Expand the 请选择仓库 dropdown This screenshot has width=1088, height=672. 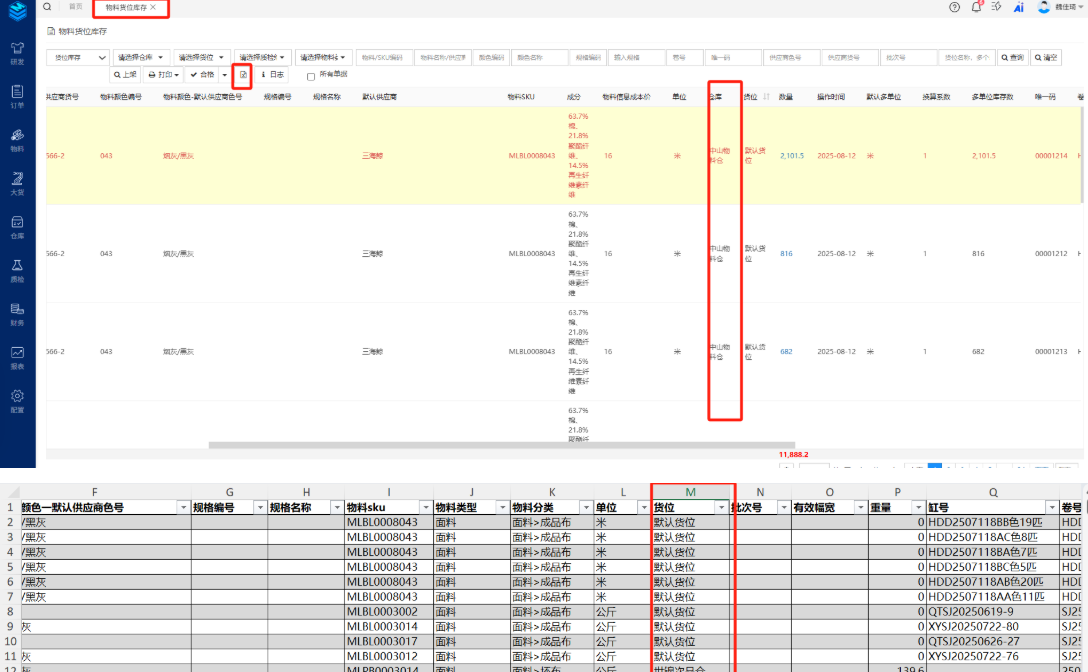coord(140,58)
